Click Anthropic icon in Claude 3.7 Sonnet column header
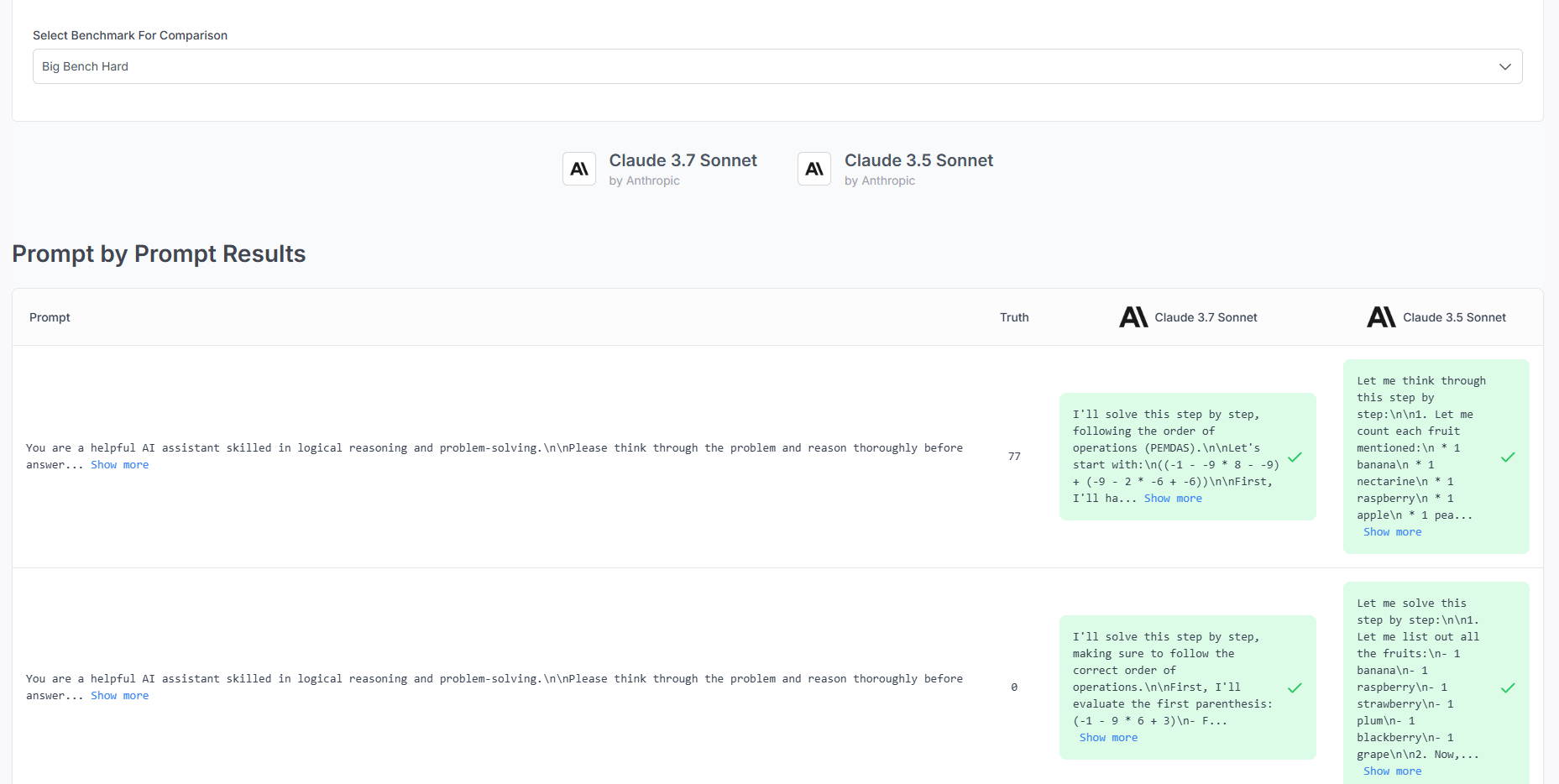 coord(1133,317)
